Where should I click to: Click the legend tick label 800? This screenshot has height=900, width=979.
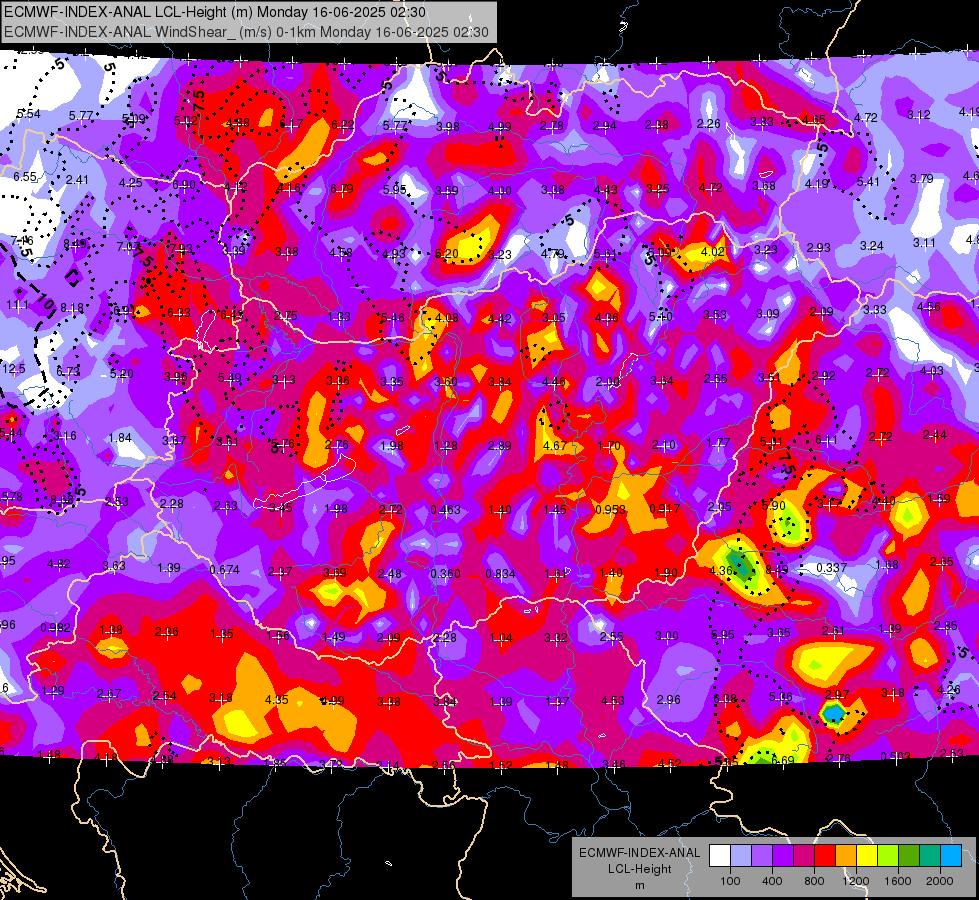814,881
